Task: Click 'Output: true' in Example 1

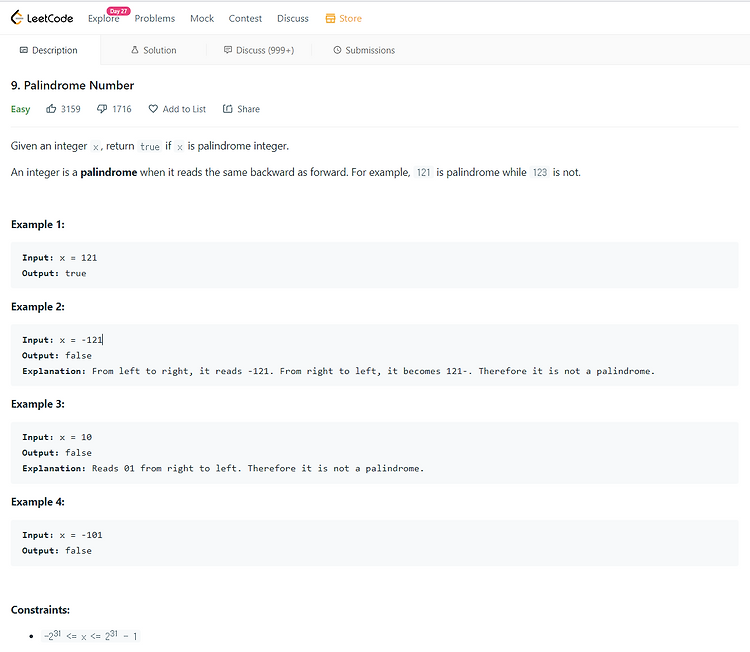Action: [54, 273]
